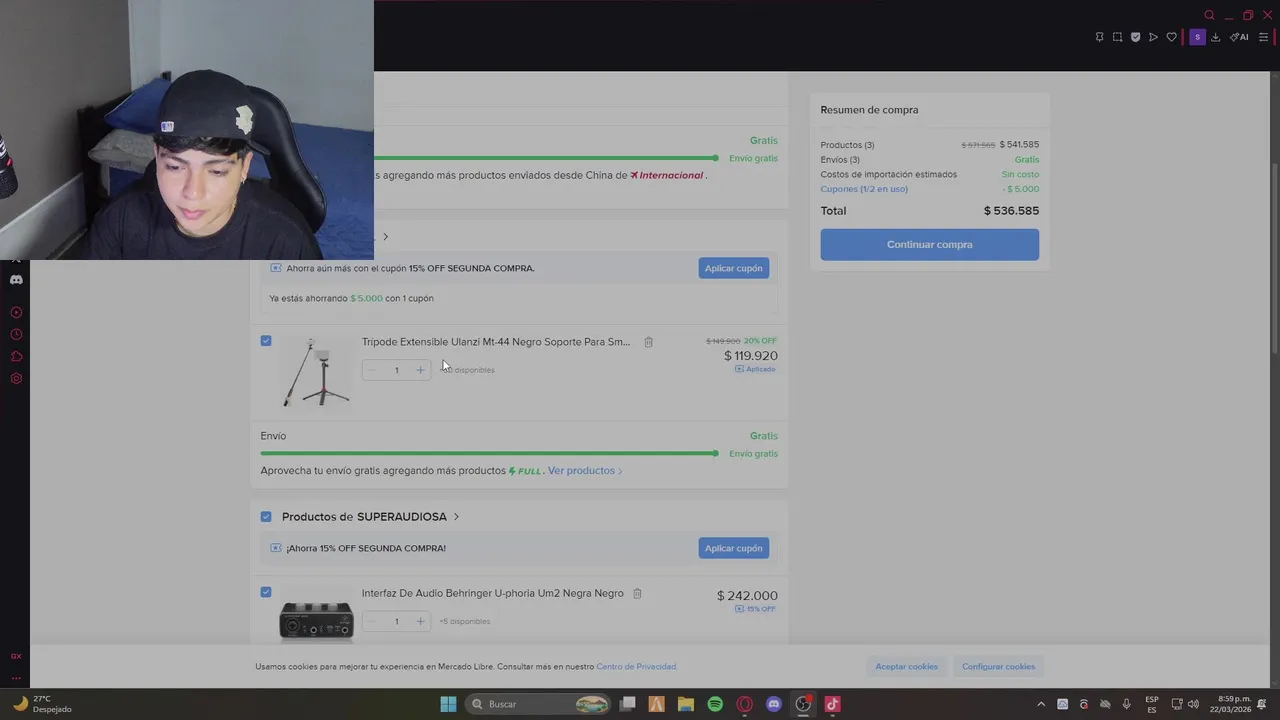The width and height of the screenshot is (1280, 720).
Task: Switch the ESP ES input language
Action: point(1152,704)
